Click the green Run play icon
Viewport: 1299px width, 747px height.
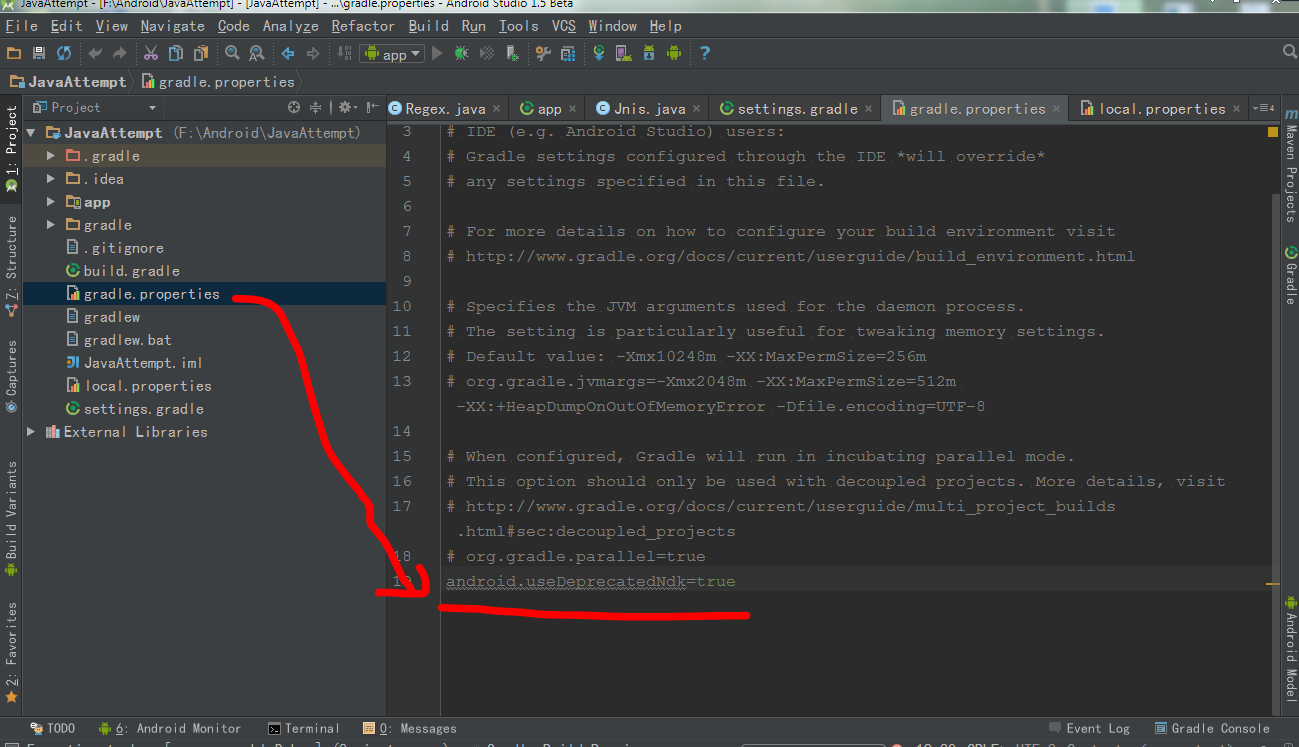437,53
